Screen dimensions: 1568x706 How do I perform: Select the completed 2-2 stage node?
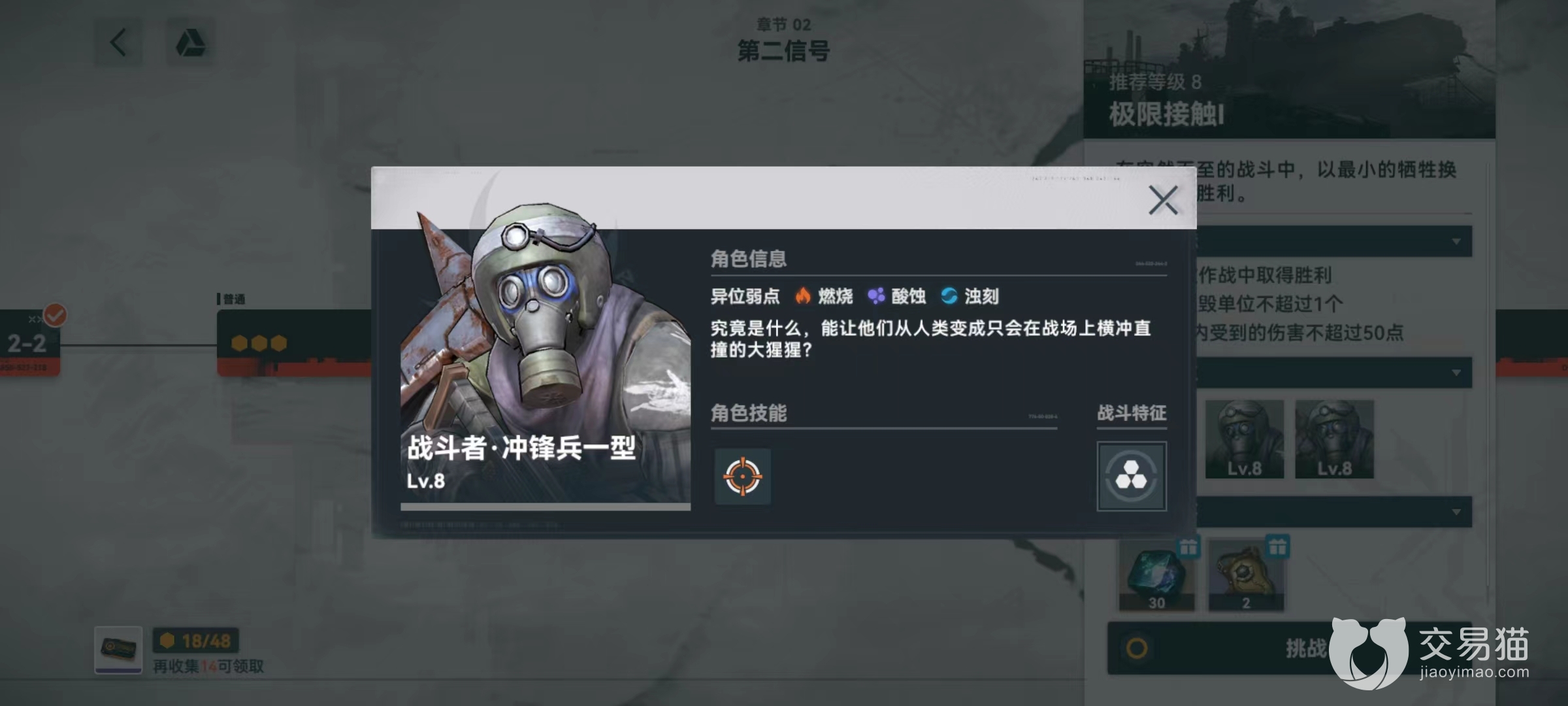pos(29,343)
